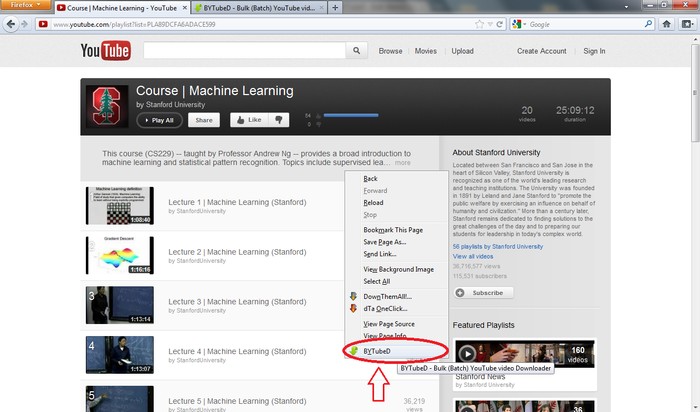The height and width of the screenshot is (412, 700).
Task: Open Lecture 2 Gradient Descent thumbnail
Action: pos(120,255)
